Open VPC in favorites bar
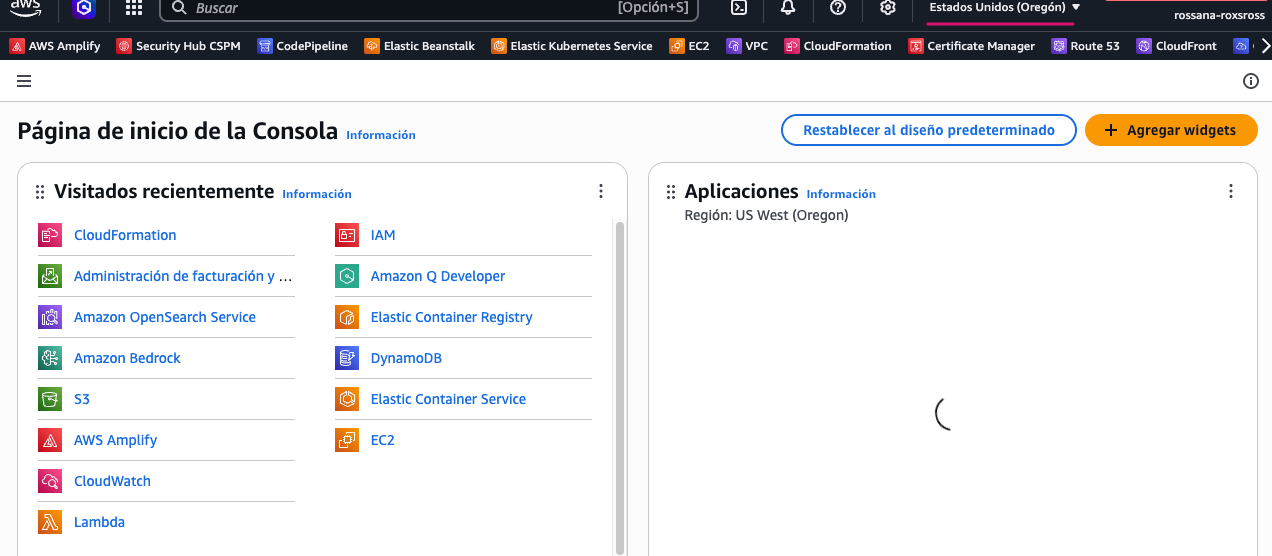Screen dimensions: 1272x556 click(x=747, y=46)
